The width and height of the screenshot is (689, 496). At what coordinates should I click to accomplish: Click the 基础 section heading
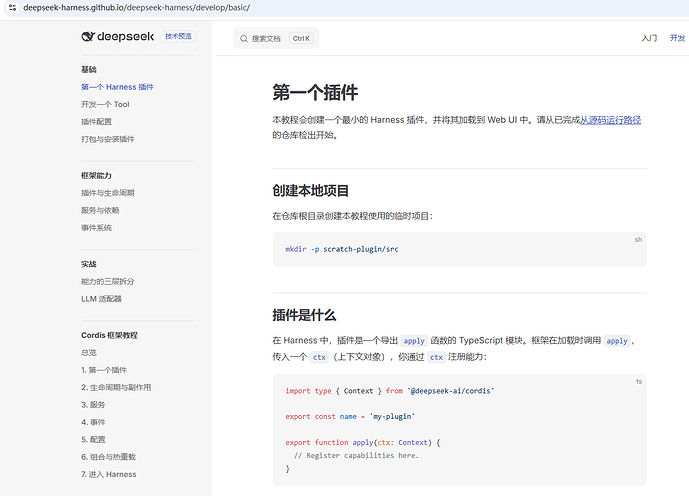click(89, 69)
